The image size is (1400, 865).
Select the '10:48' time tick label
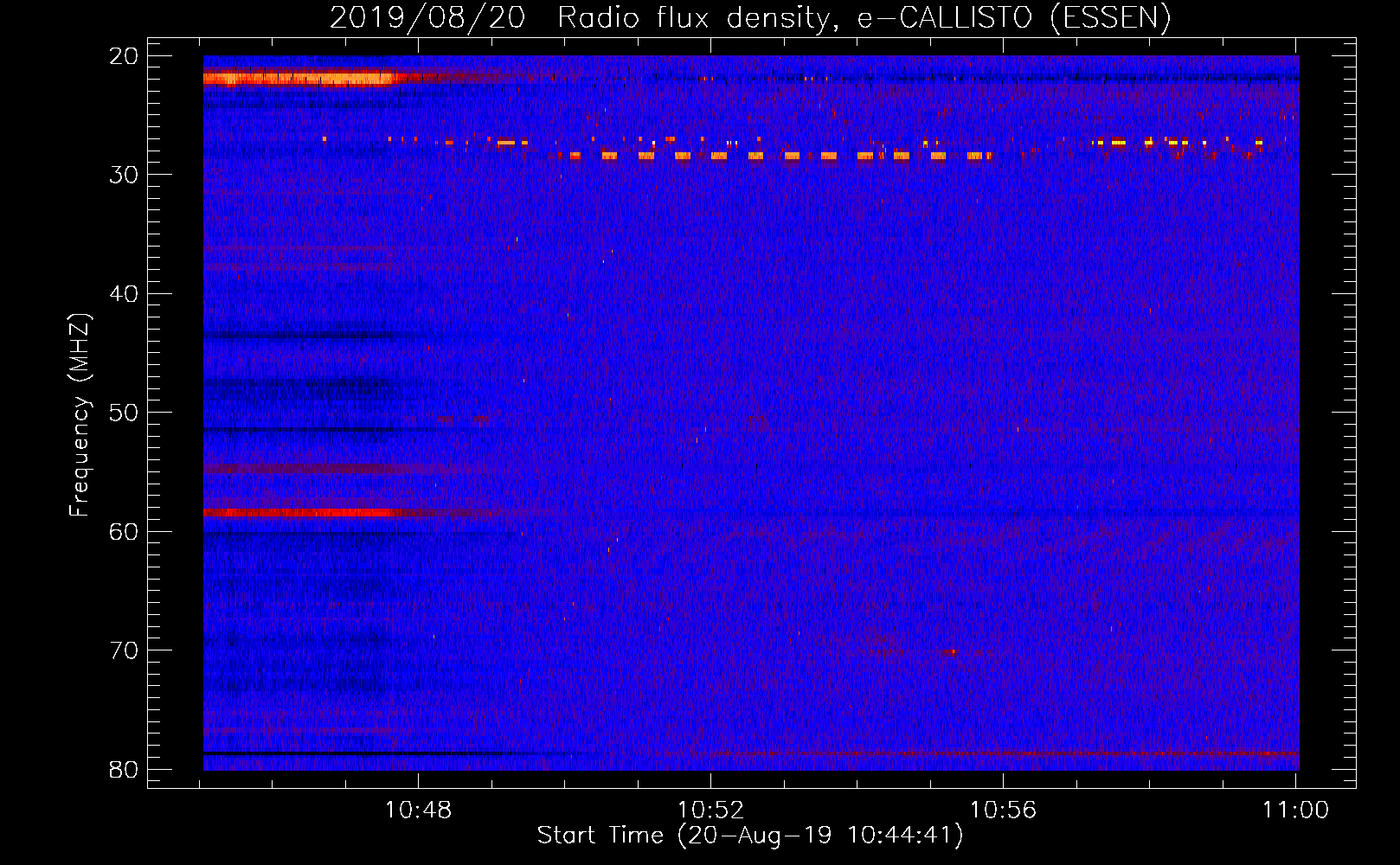coord(419,811)
